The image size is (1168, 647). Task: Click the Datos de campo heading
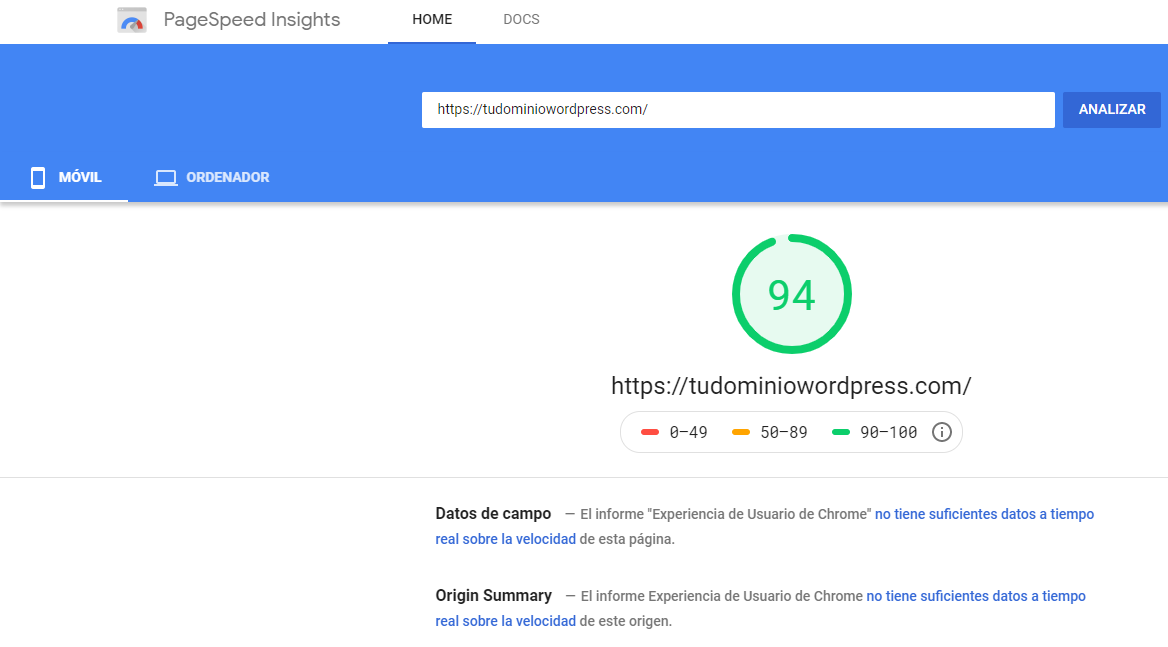493,514
